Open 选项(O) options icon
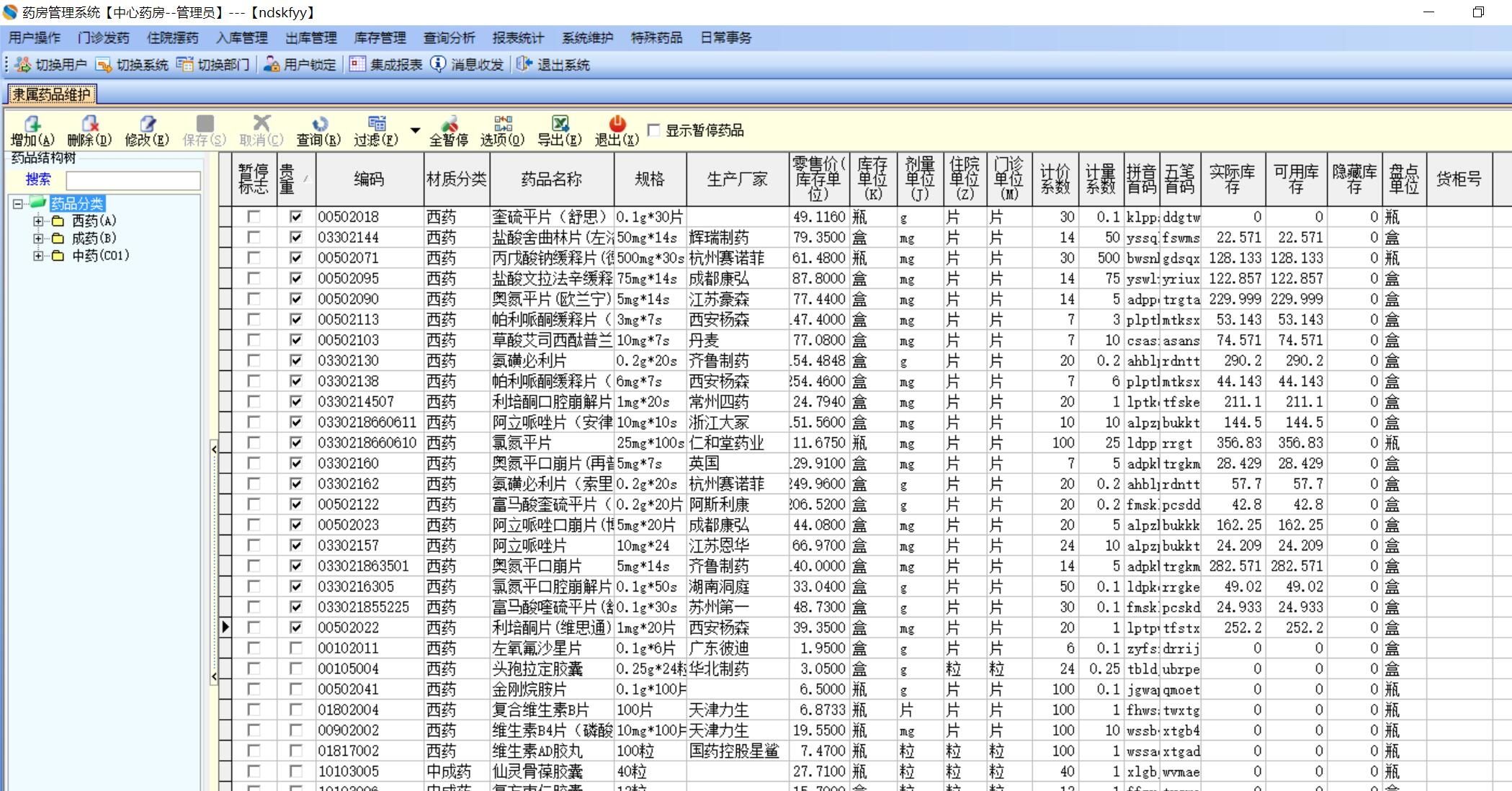1512x791 pixels. pos(503,124)
